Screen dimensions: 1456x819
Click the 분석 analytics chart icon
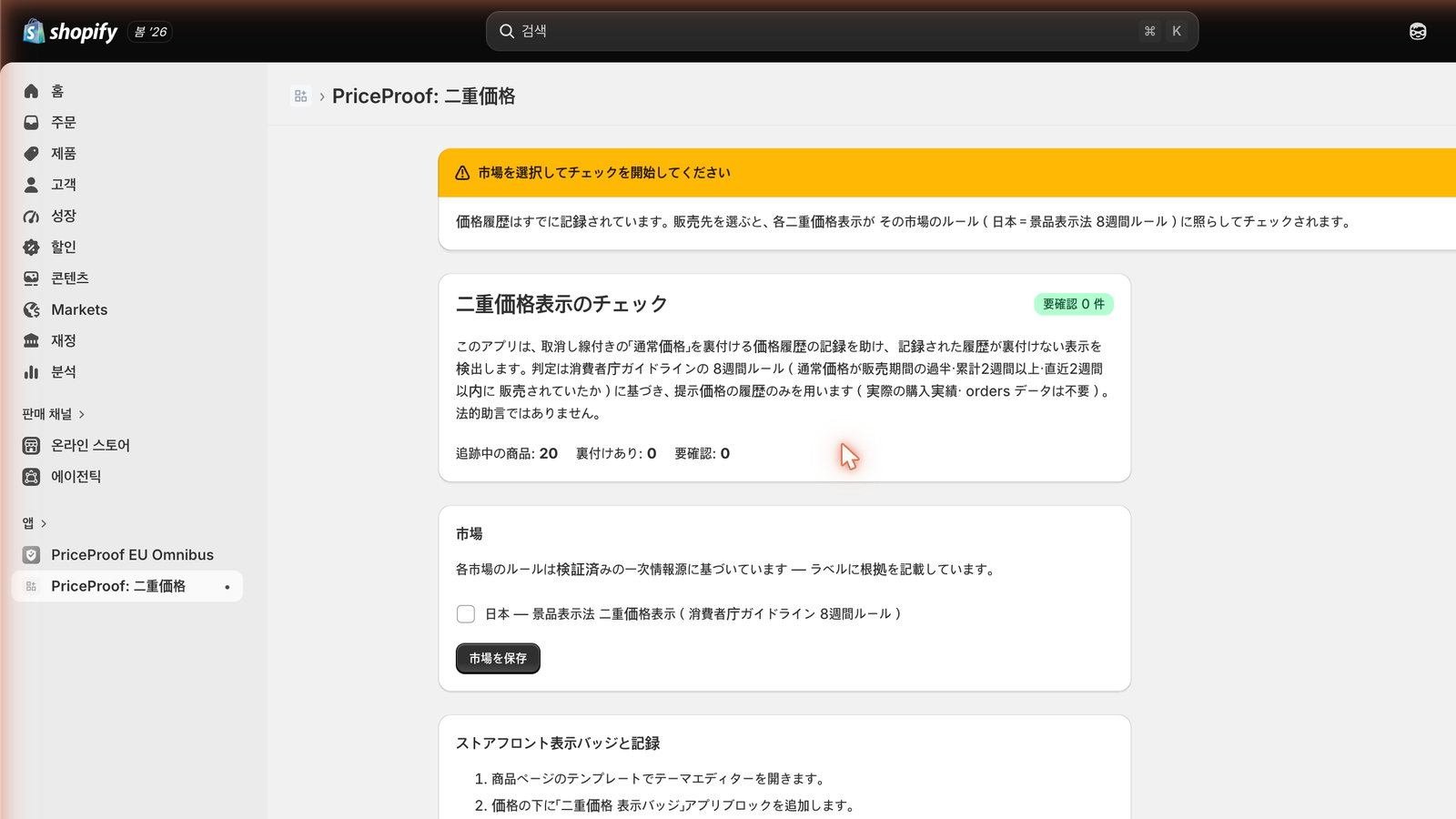31,371
